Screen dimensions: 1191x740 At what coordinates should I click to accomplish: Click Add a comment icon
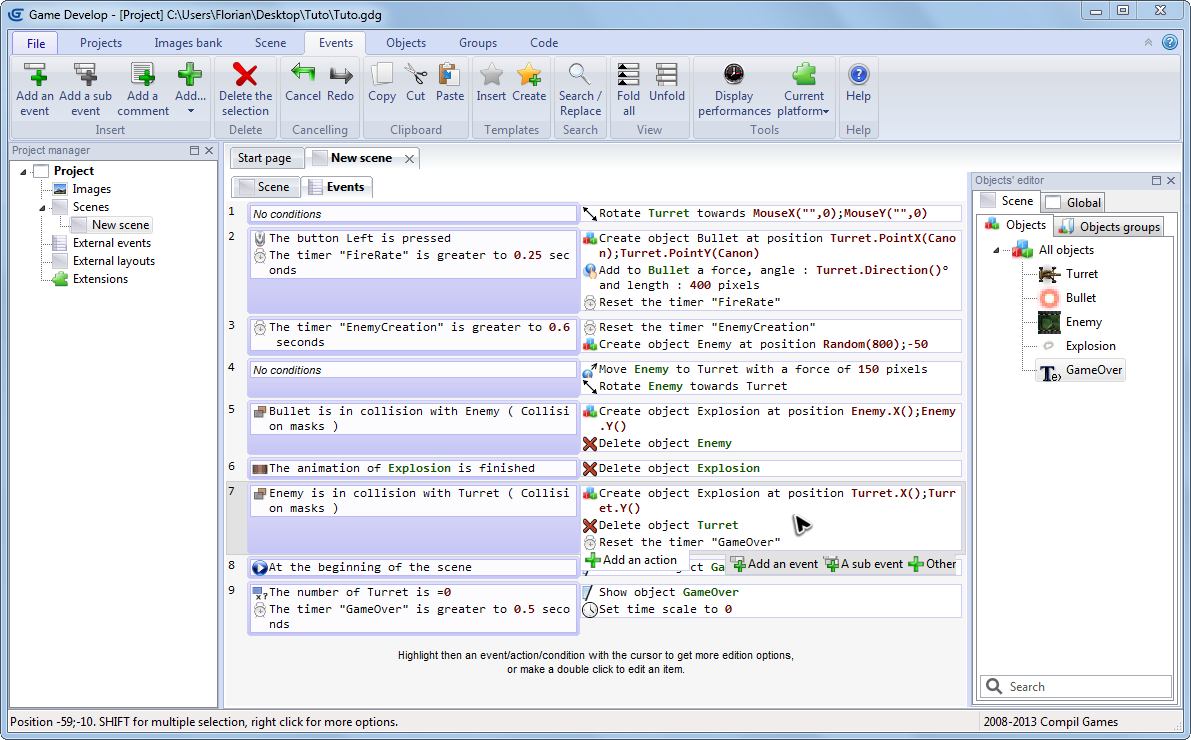(x=143, y=75)
